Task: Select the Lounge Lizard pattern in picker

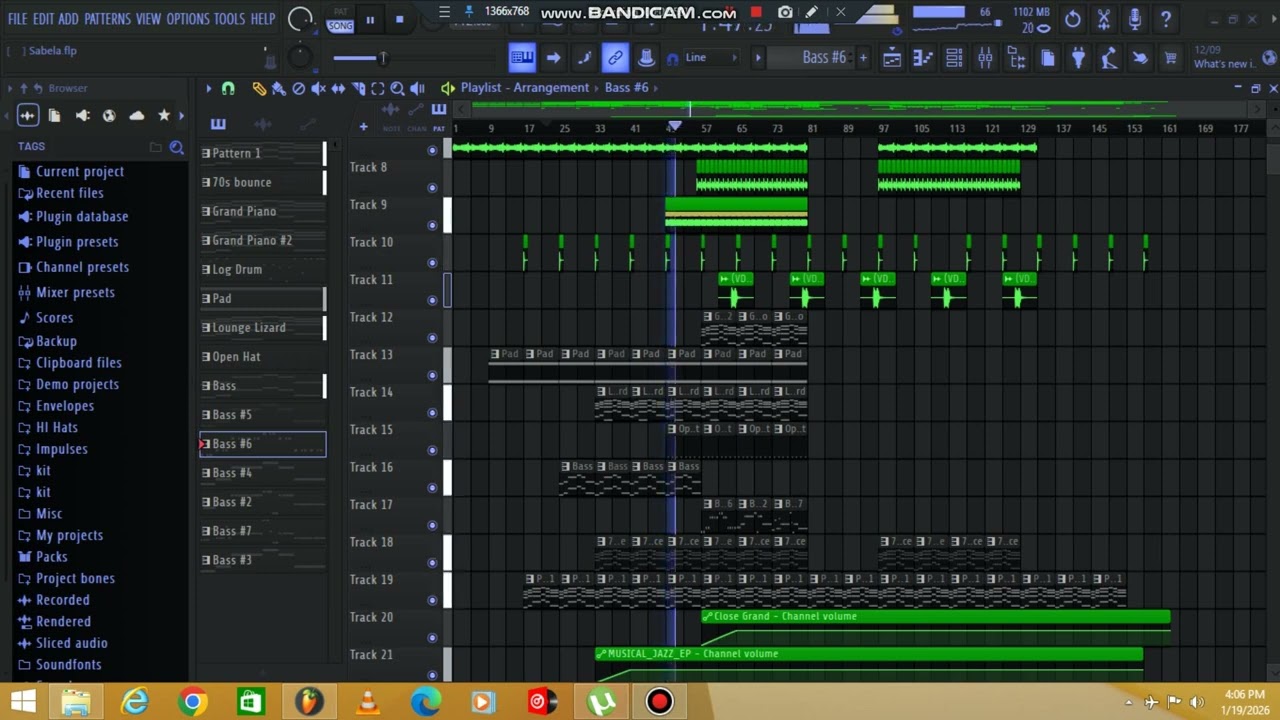Action: pos(262,328)
